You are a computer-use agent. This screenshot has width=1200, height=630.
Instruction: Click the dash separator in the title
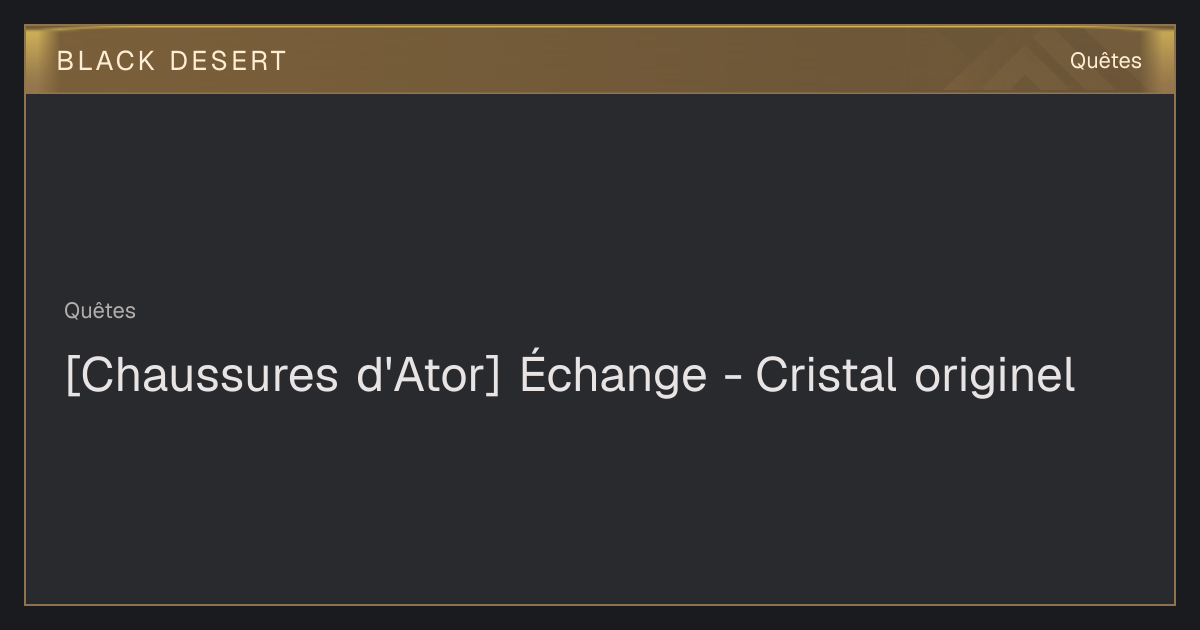click(731, 379)
